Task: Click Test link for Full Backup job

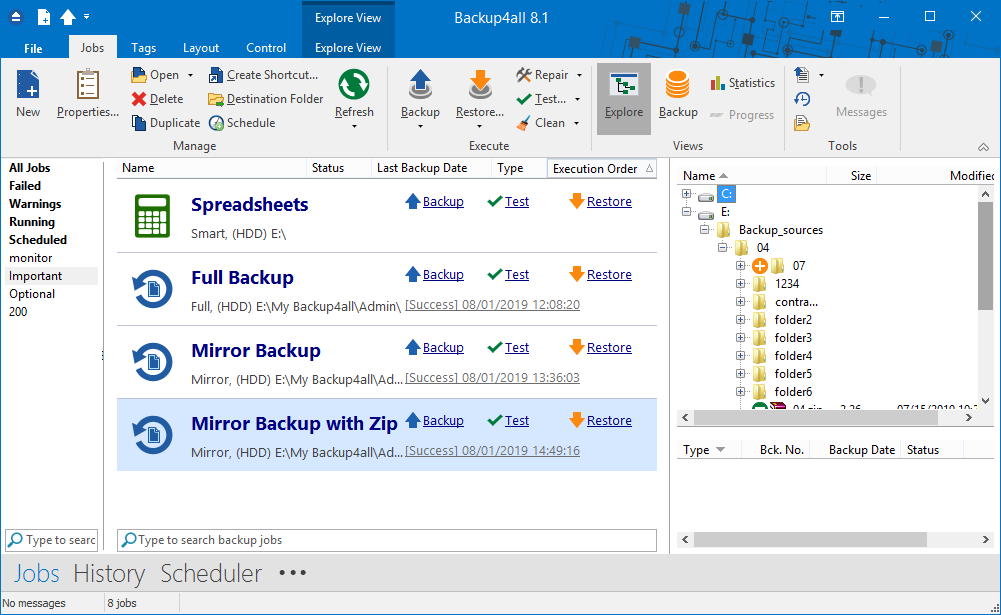Action: [517, 275]
